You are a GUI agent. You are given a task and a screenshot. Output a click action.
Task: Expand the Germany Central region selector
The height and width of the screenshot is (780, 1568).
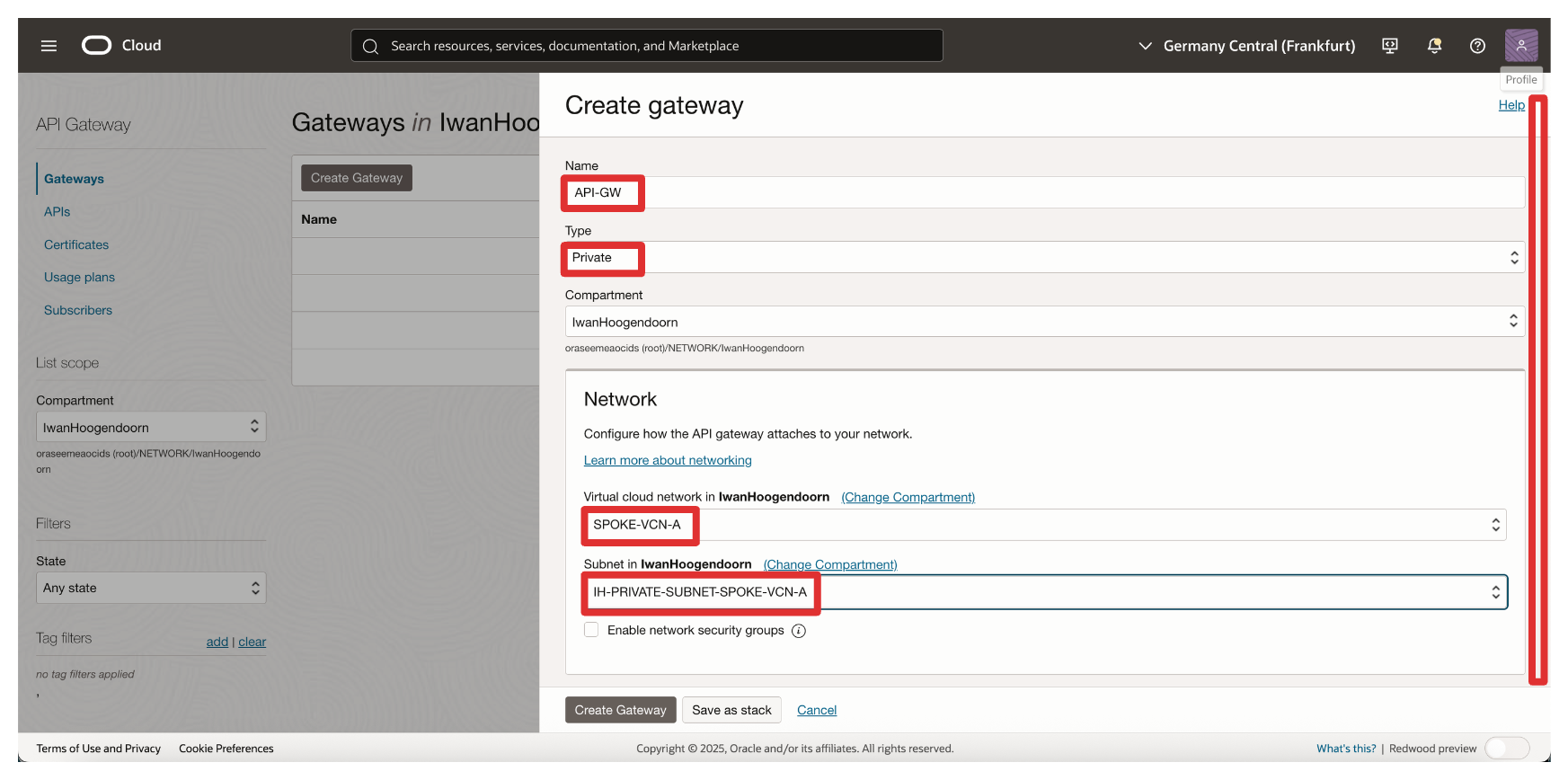[1246, 46]
